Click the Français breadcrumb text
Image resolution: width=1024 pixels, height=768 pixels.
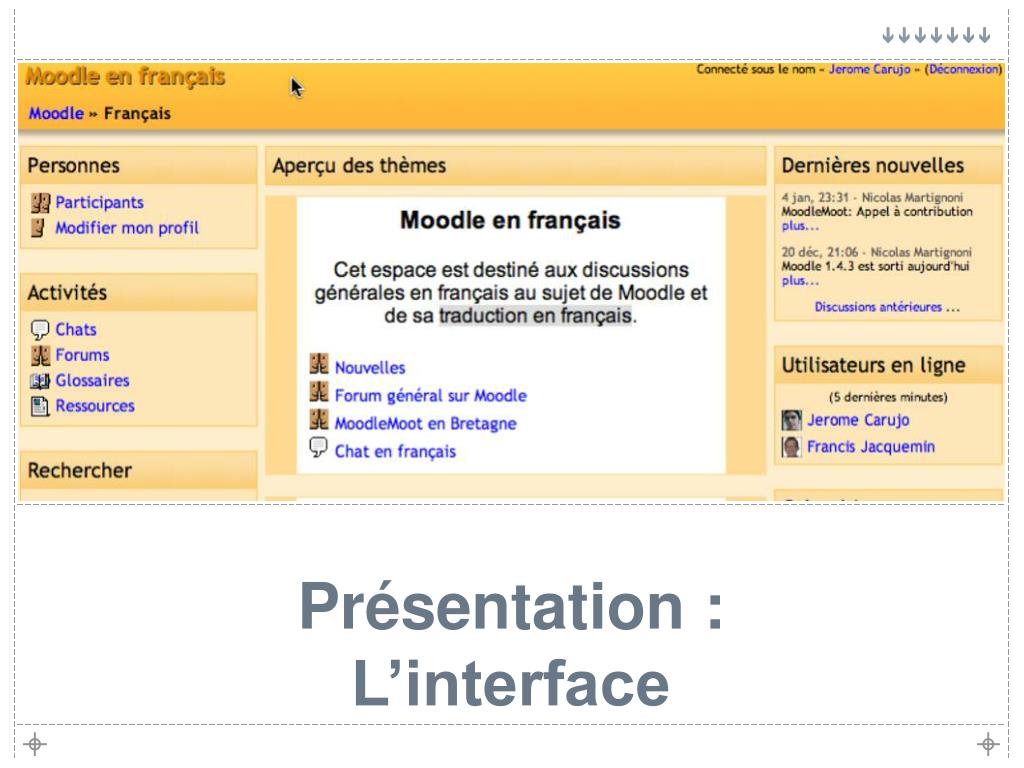coord(137,114)
